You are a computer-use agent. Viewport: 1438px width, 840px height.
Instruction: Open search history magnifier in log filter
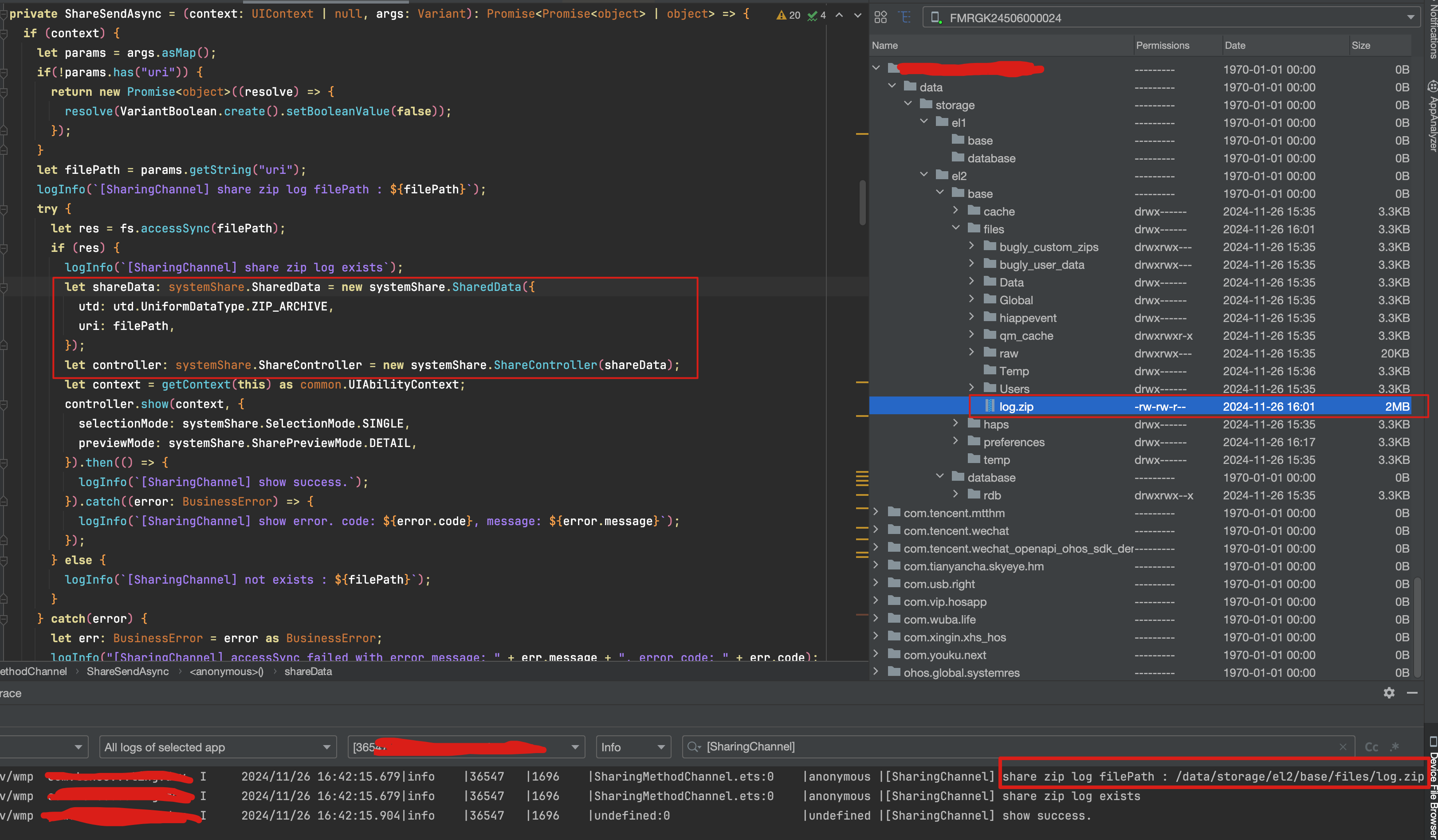pos(694,747)
